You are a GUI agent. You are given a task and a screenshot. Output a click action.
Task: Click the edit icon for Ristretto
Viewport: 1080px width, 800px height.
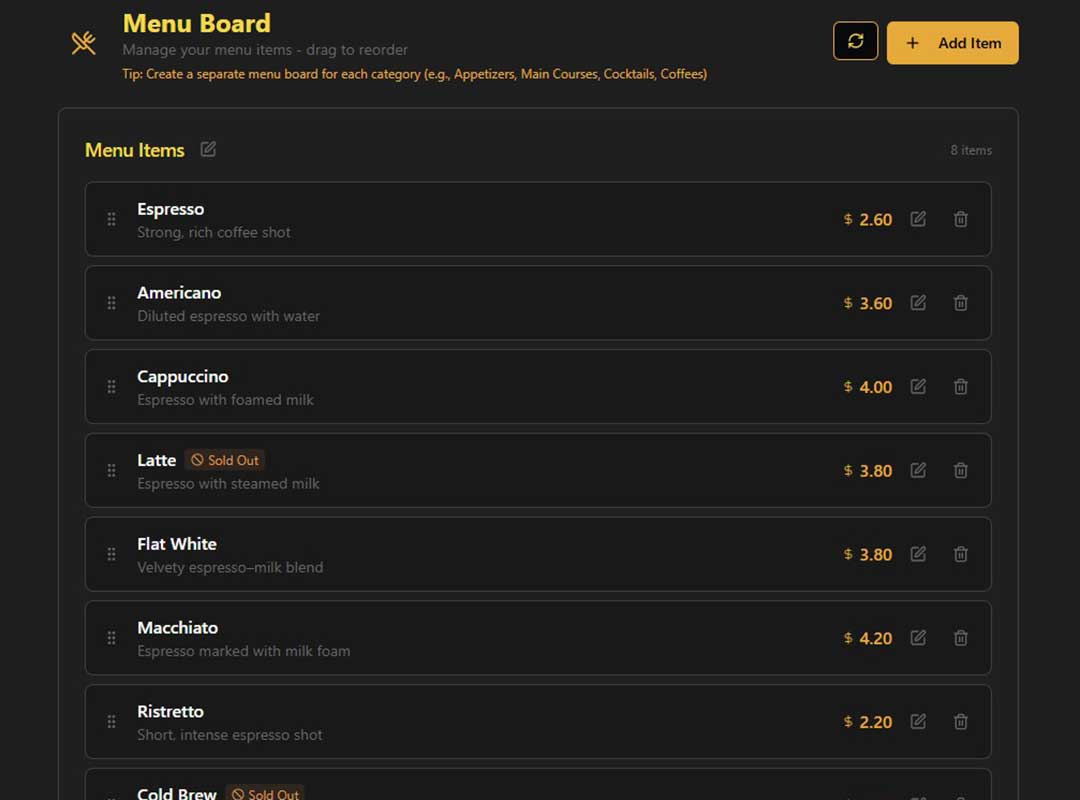918,721
